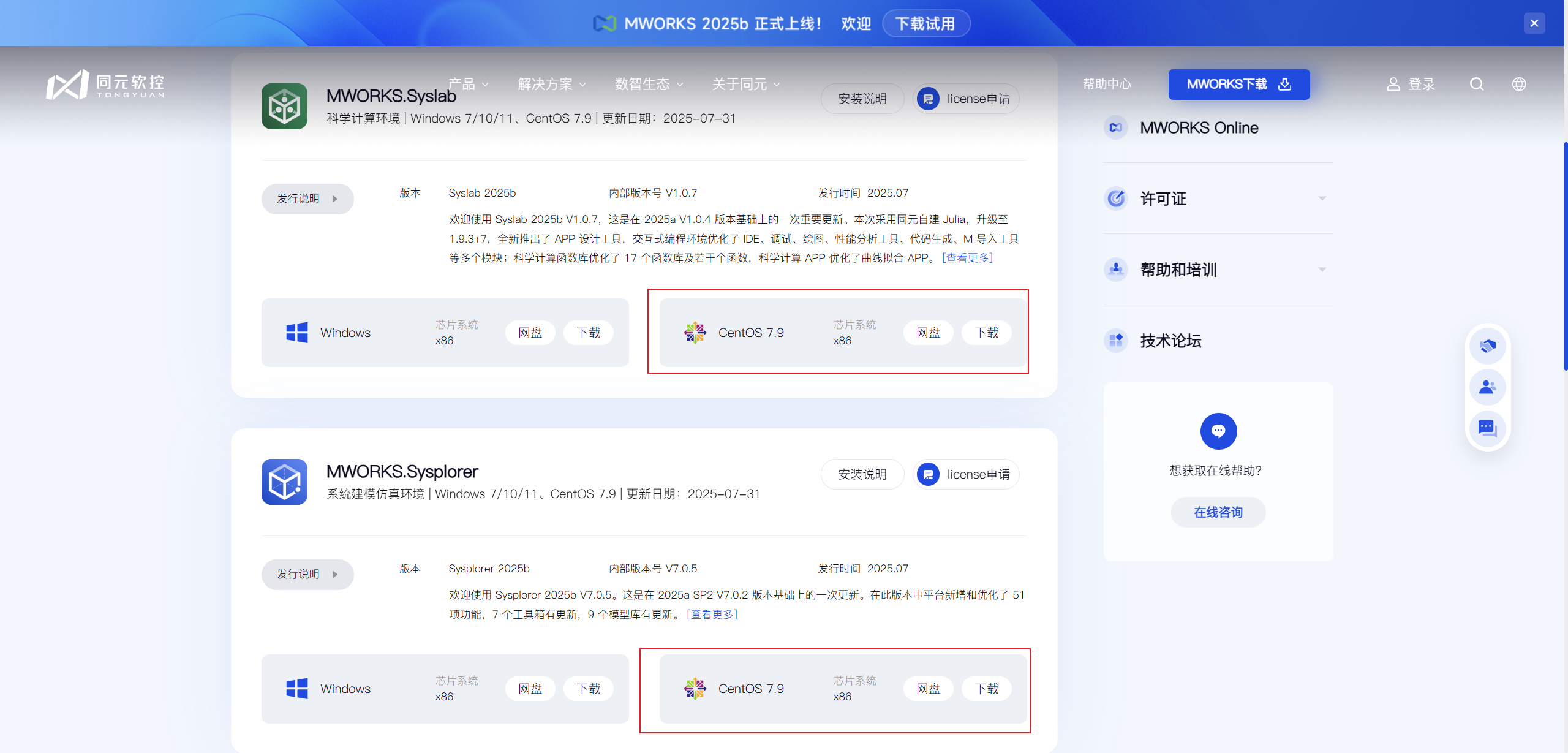This screenshot has height=753, width=1568.
Task: Click the download icon on MWORKS下载 button
Action: [x=1284, y=84]
